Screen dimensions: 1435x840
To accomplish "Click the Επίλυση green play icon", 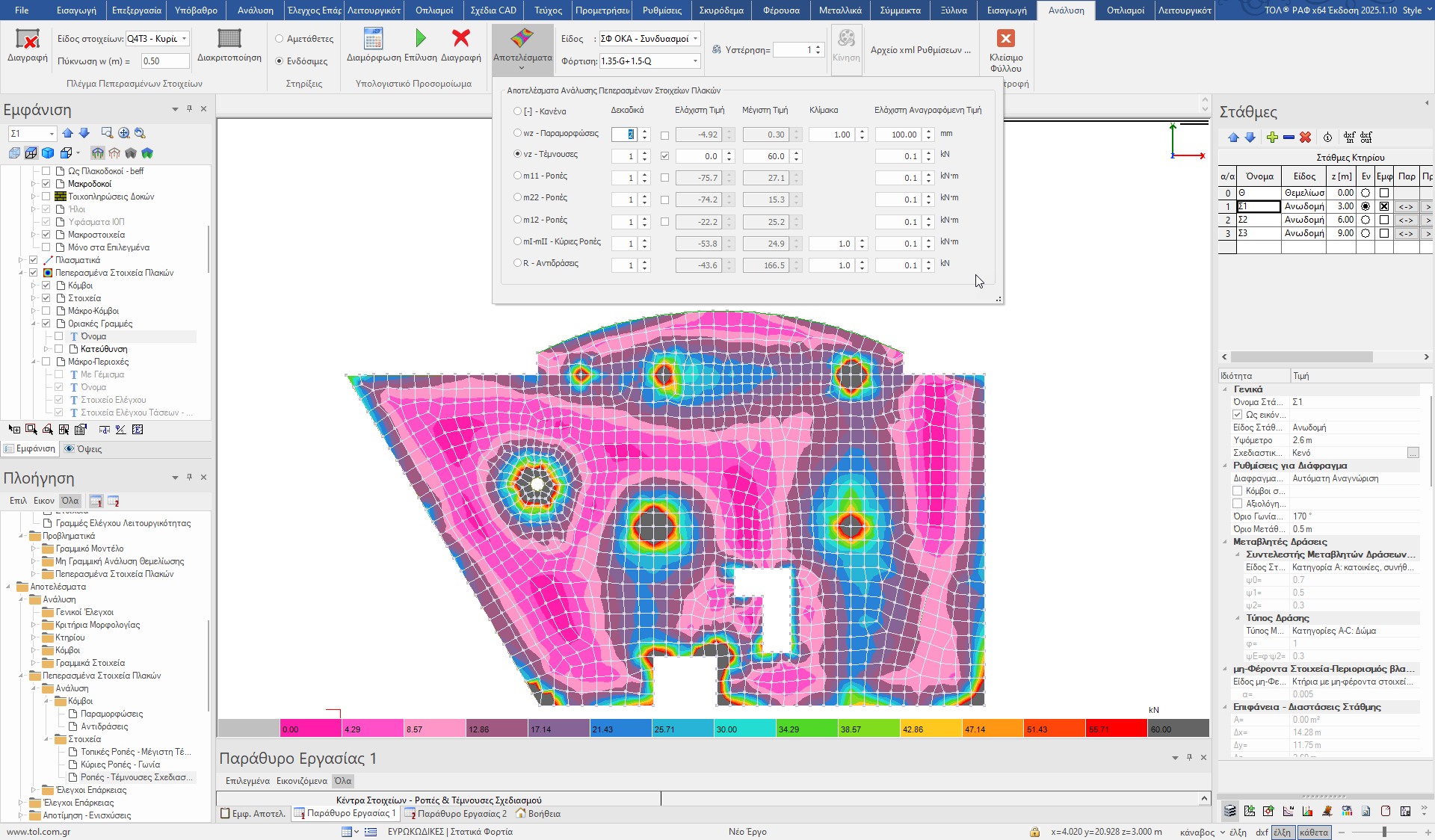I will click(420, 38).
